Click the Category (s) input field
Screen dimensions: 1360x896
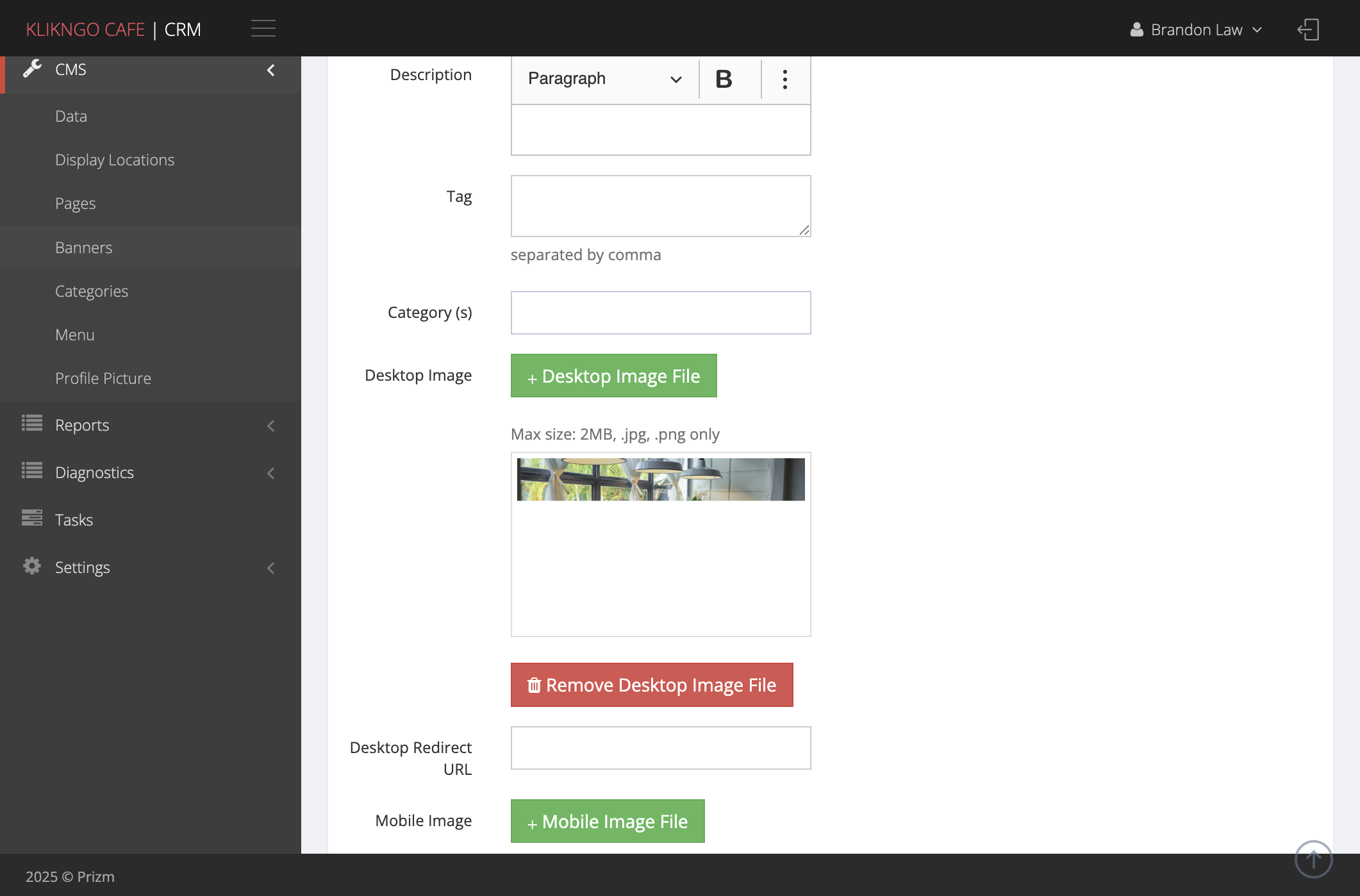point(661,313)
